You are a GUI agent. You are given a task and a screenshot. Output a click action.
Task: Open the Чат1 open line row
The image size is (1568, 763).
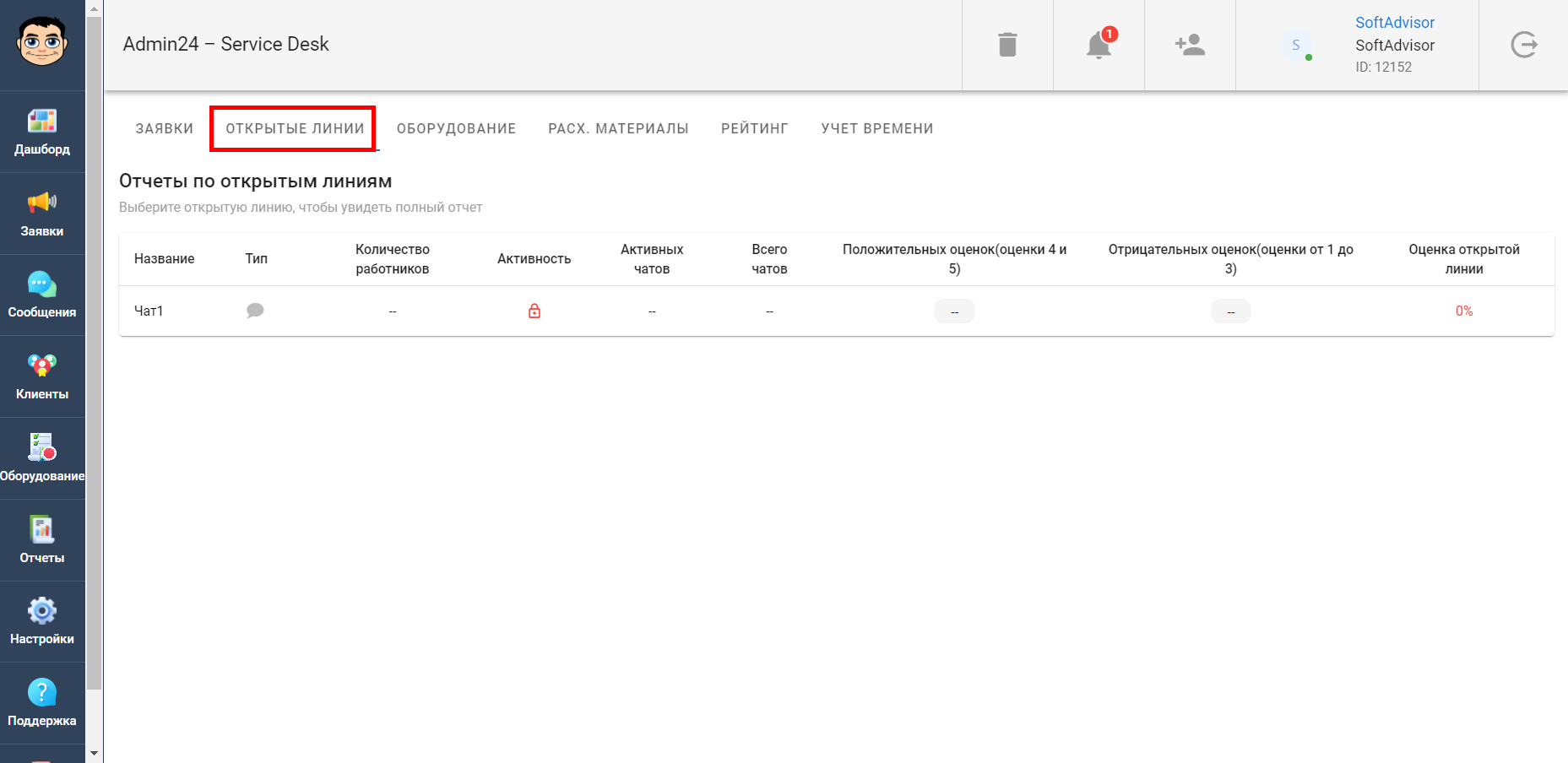coord(837,311)
